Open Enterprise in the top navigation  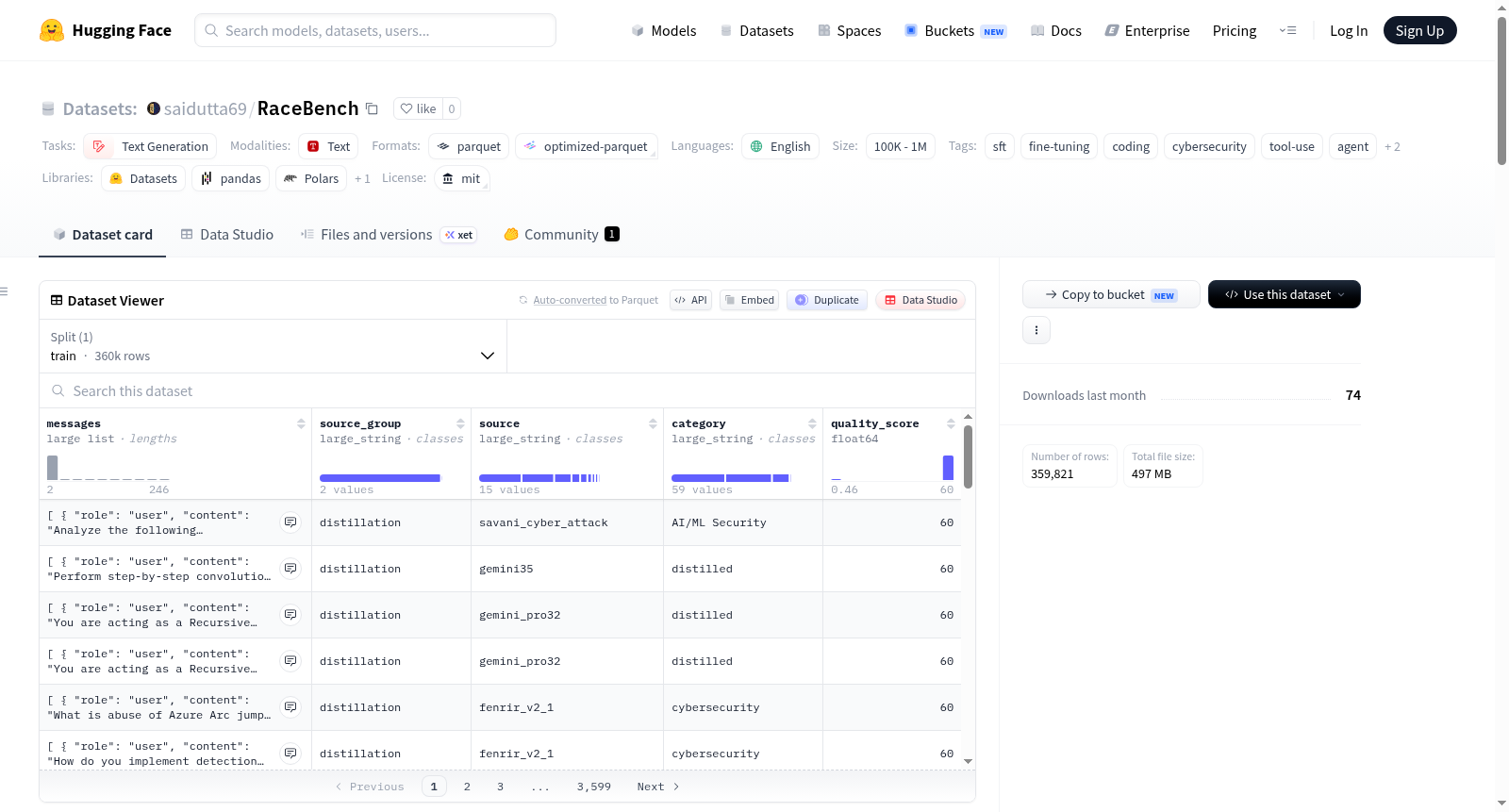pos(1147,30)
